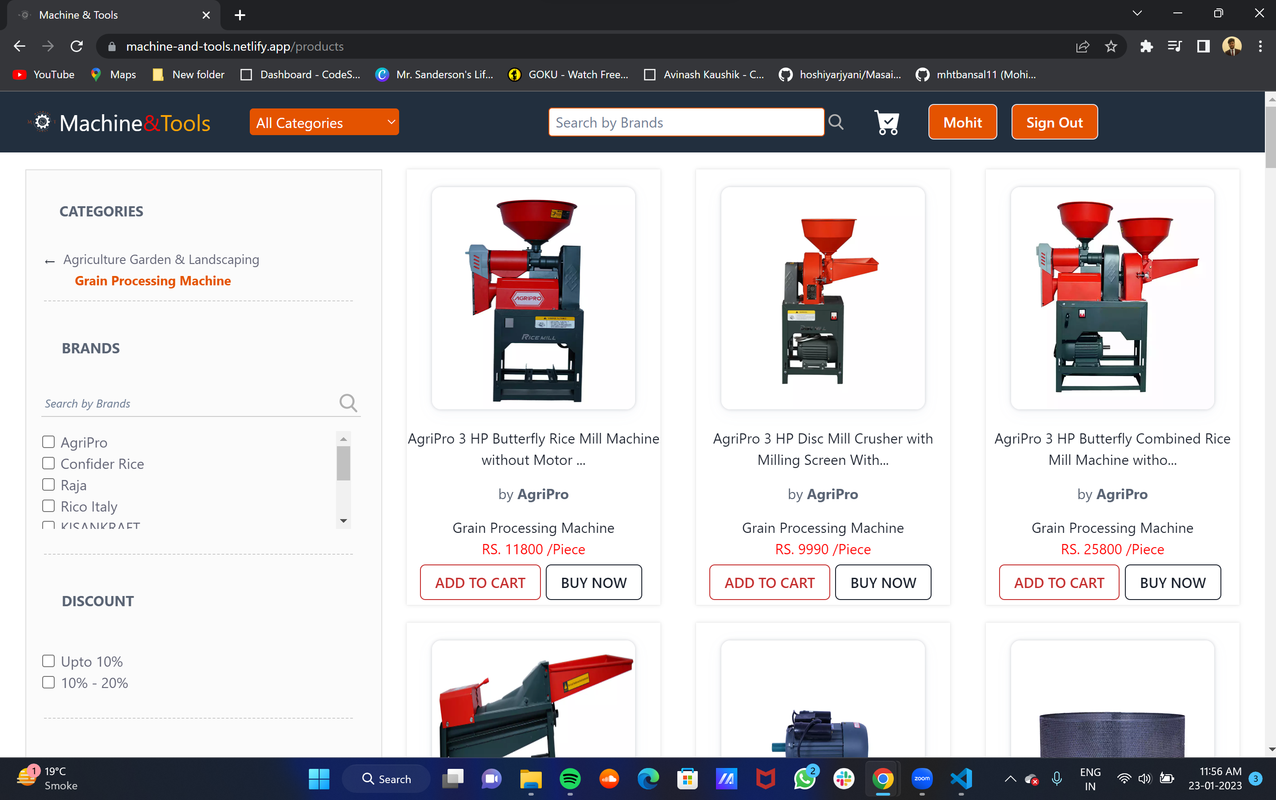
Task: Open the Avinash Kaushik bookmark
Action: 704,74
